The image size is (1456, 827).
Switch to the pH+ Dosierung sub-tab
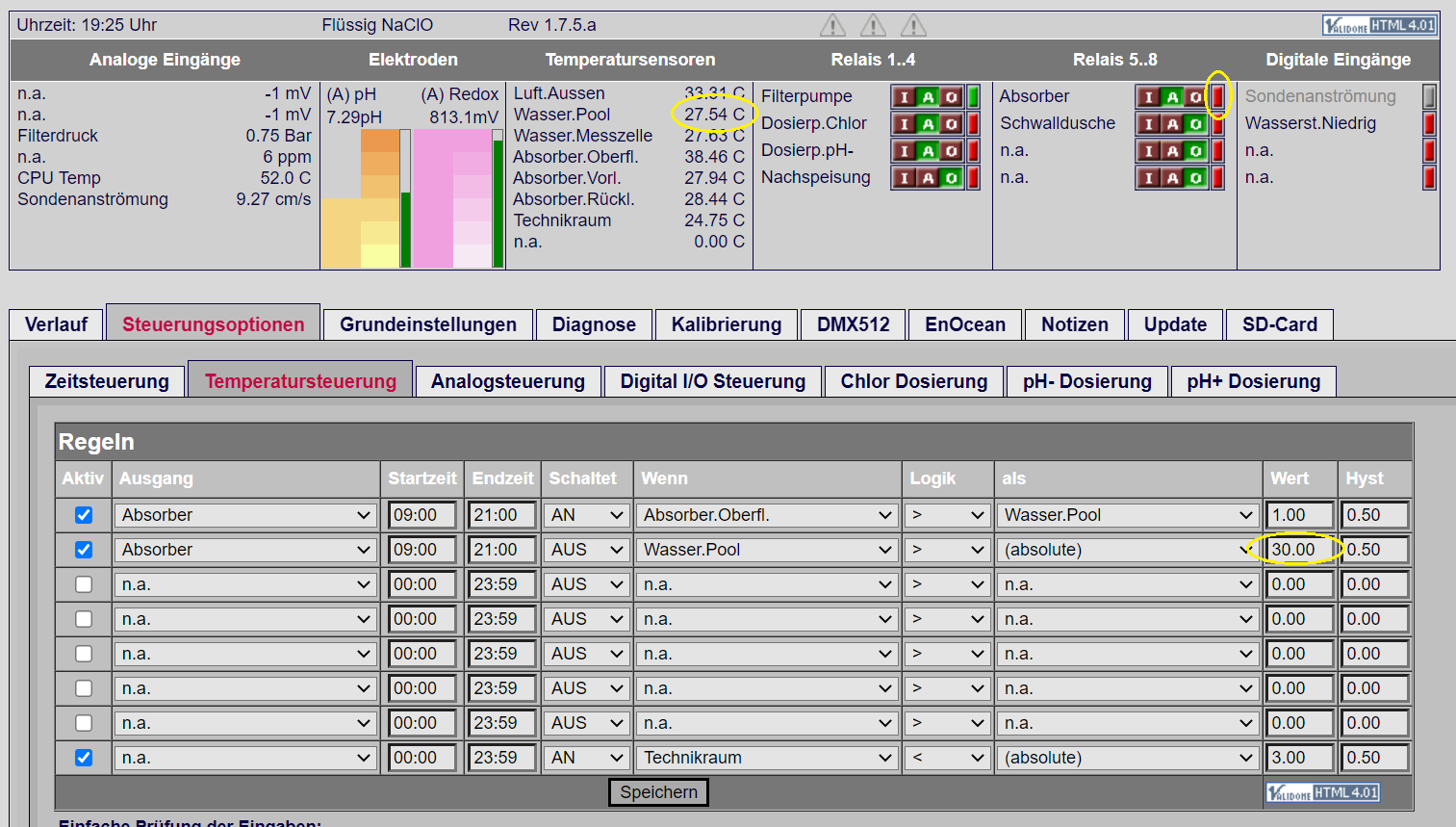1254,381
